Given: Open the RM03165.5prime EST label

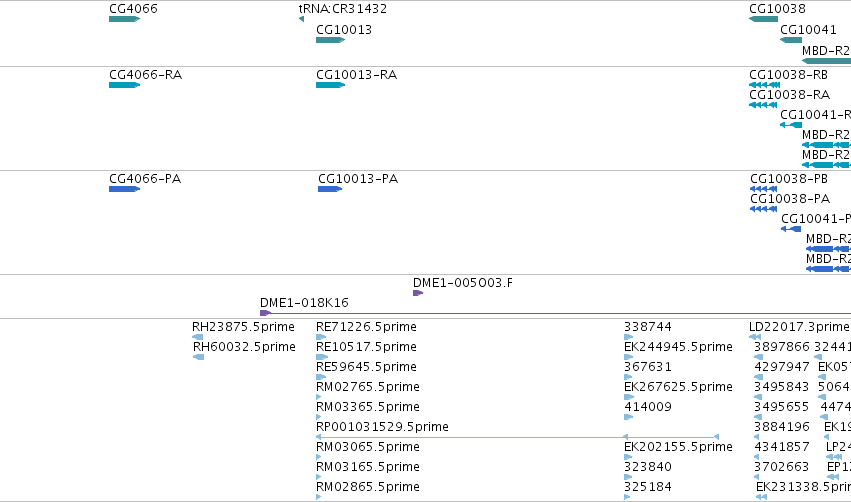Looking at the screenshot, I should pos(367,467).
